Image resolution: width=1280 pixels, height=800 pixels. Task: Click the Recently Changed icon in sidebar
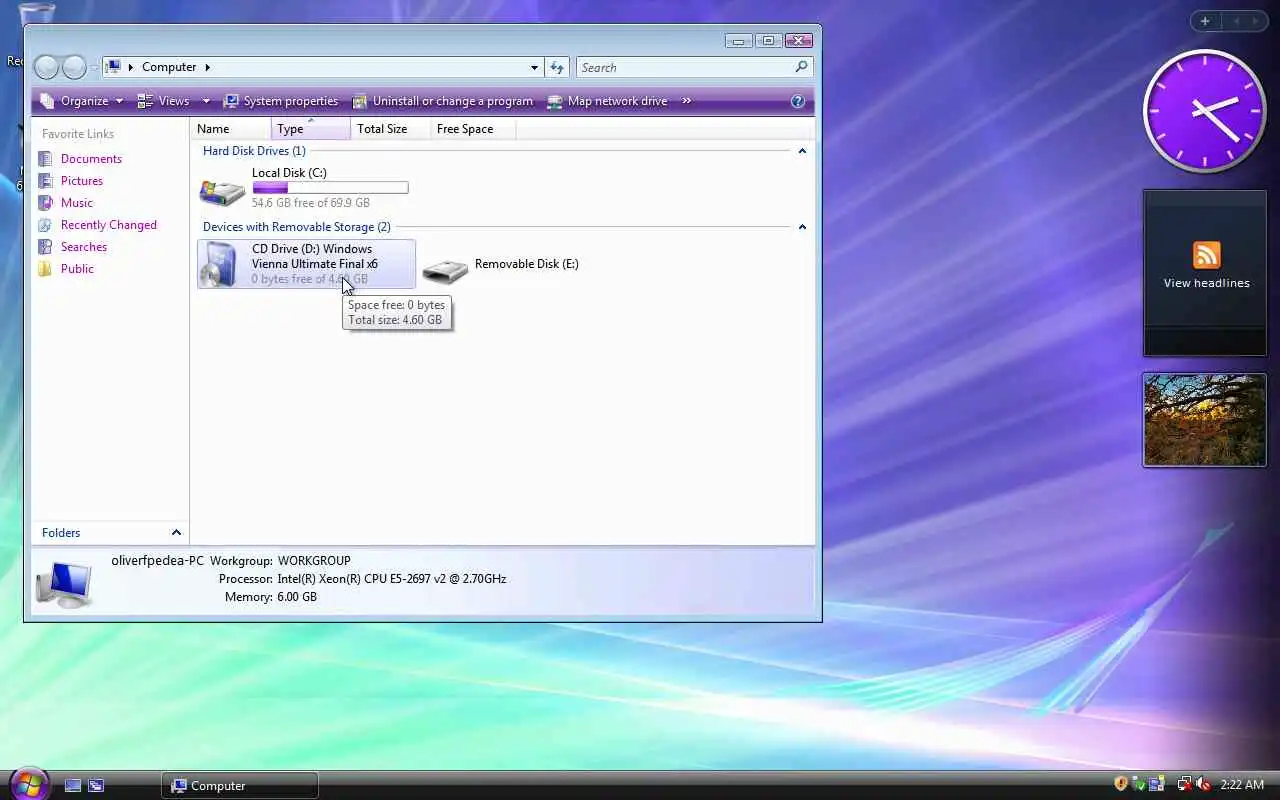point(45,225)
